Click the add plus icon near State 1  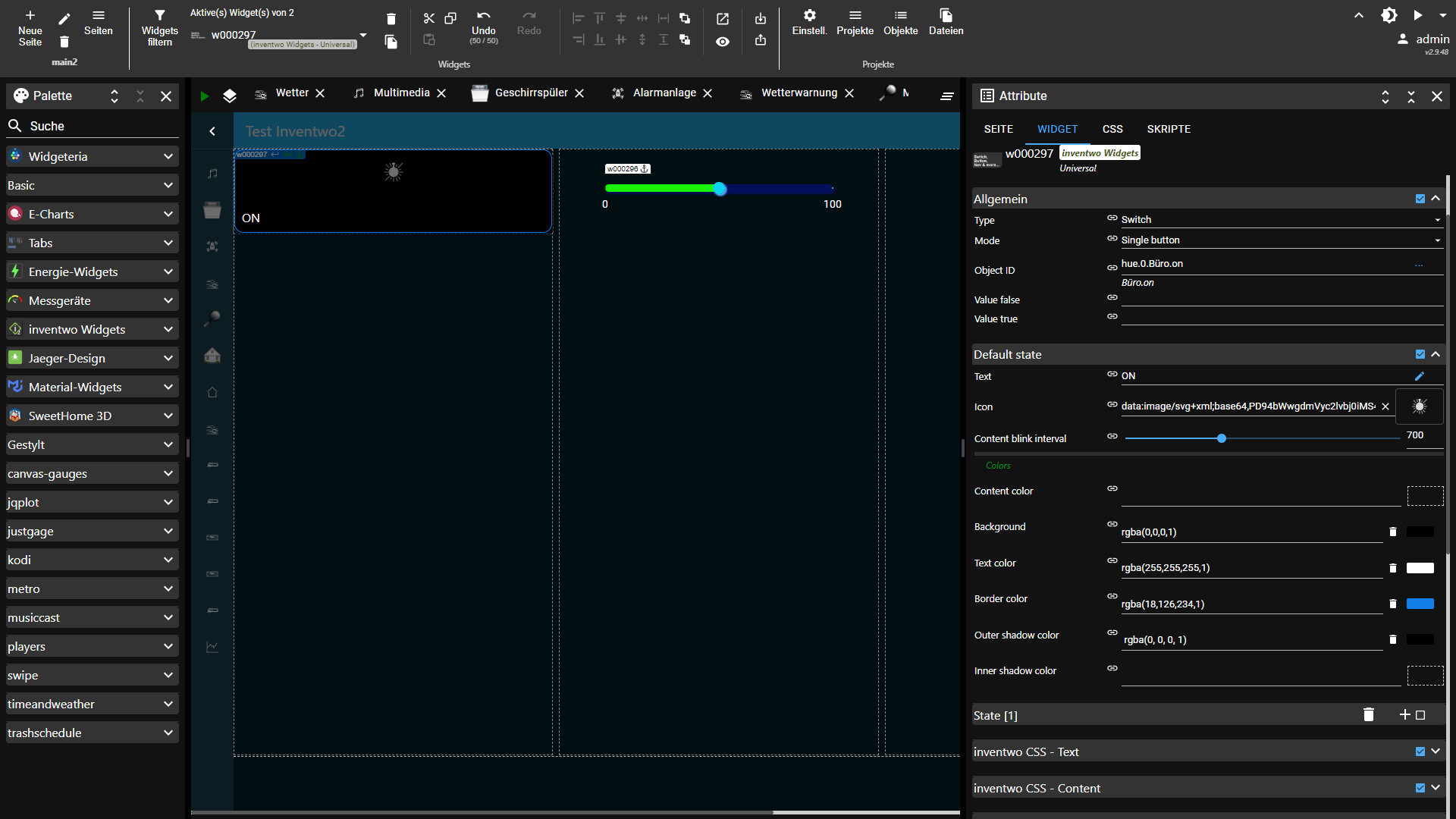[x=1404, y=715]
